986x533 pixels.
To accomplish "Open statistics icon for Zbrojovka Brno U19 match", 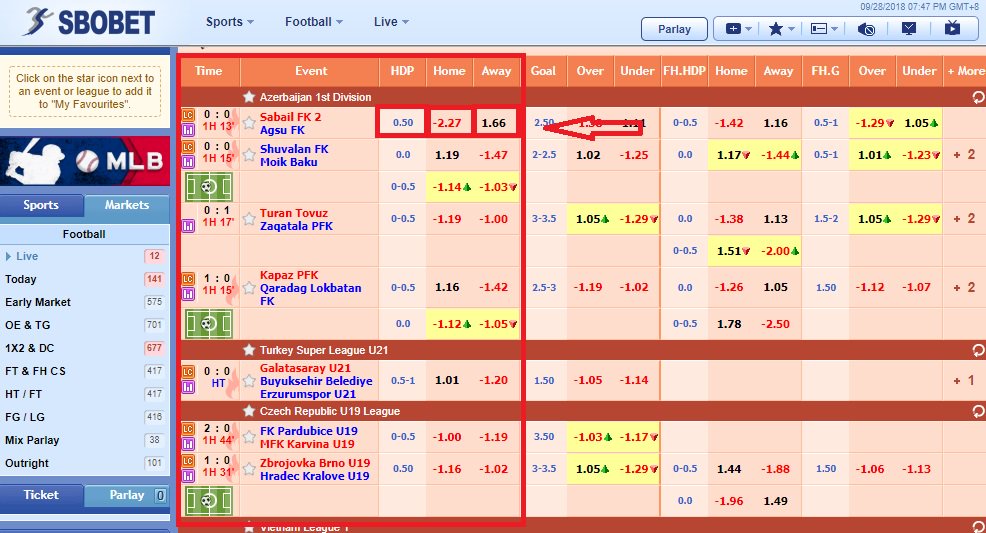I will pyautogui.click(x=188, y=476).
